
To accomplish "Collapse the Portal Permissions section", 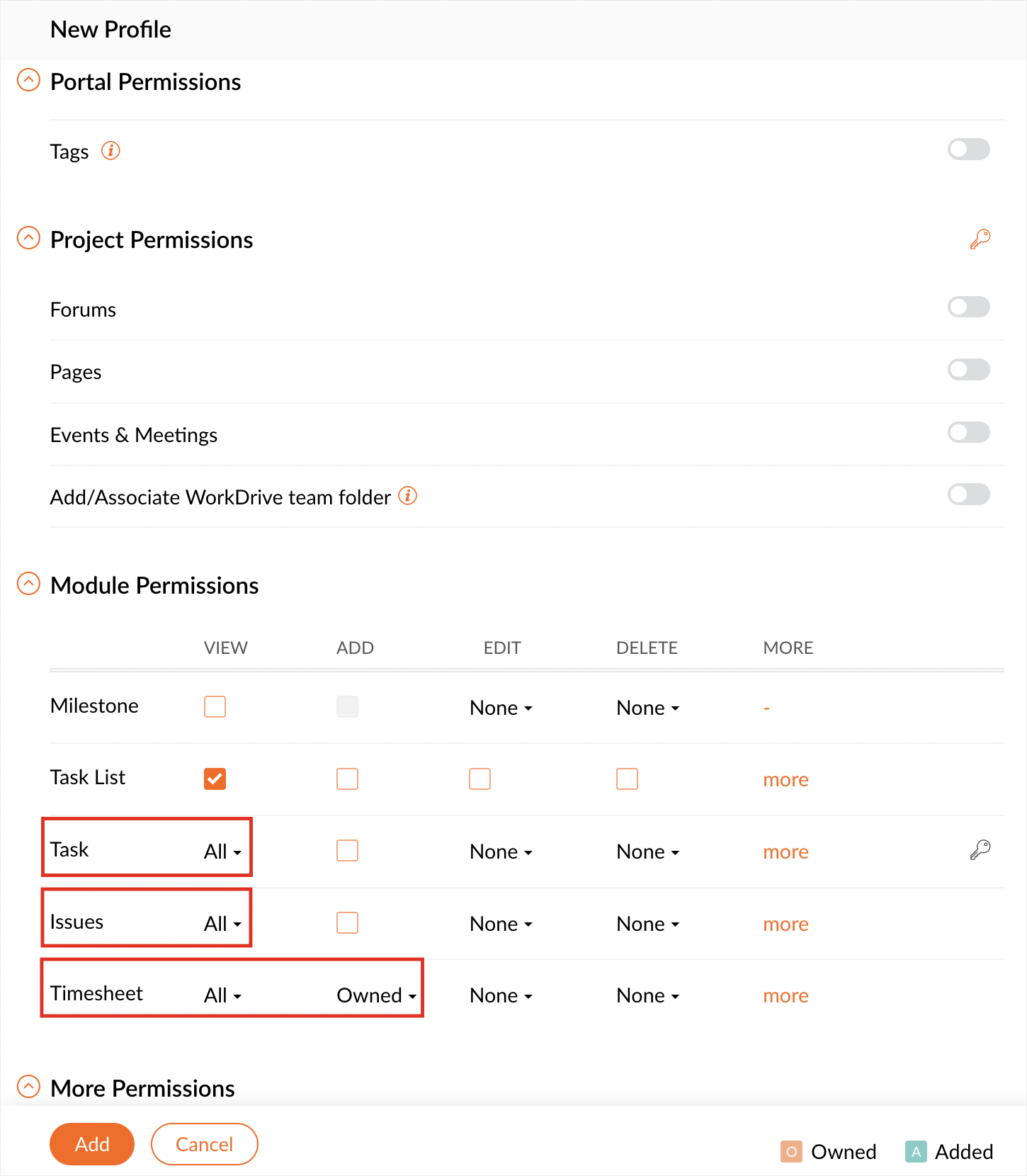I will click(x=28, y=80).
